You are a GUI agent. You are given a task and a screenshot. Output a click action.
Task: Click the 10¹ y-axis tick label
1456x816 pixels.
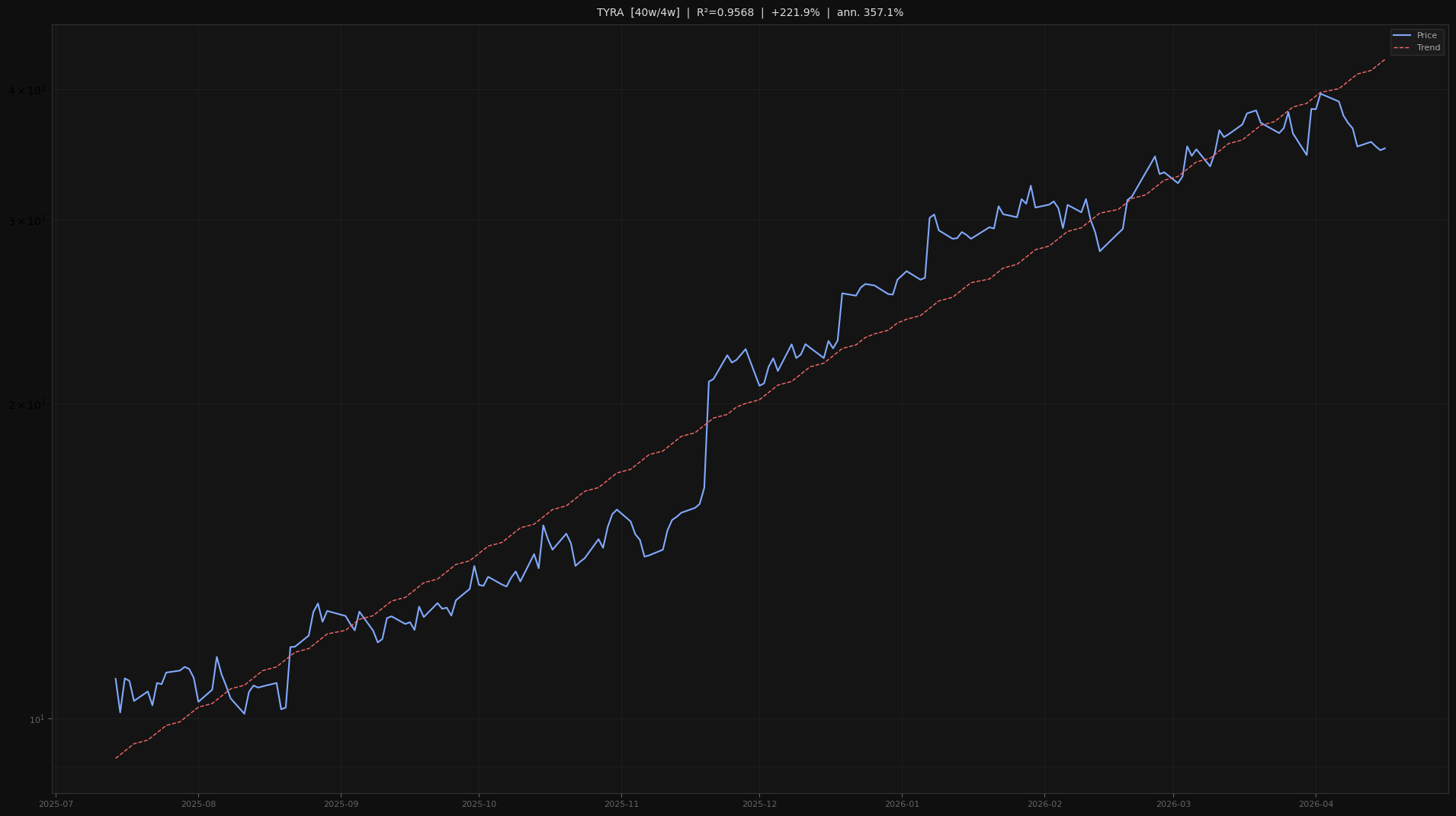37,719
